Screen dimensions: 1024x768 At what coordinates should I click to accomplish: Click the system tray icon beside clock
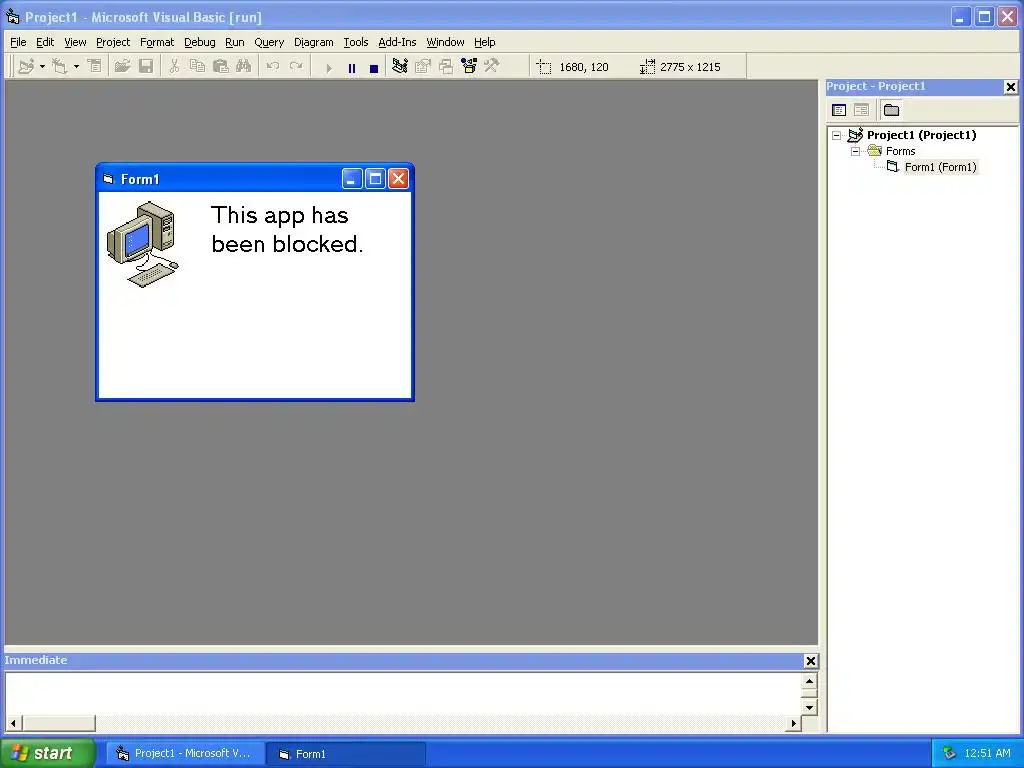tap(949, 754)
